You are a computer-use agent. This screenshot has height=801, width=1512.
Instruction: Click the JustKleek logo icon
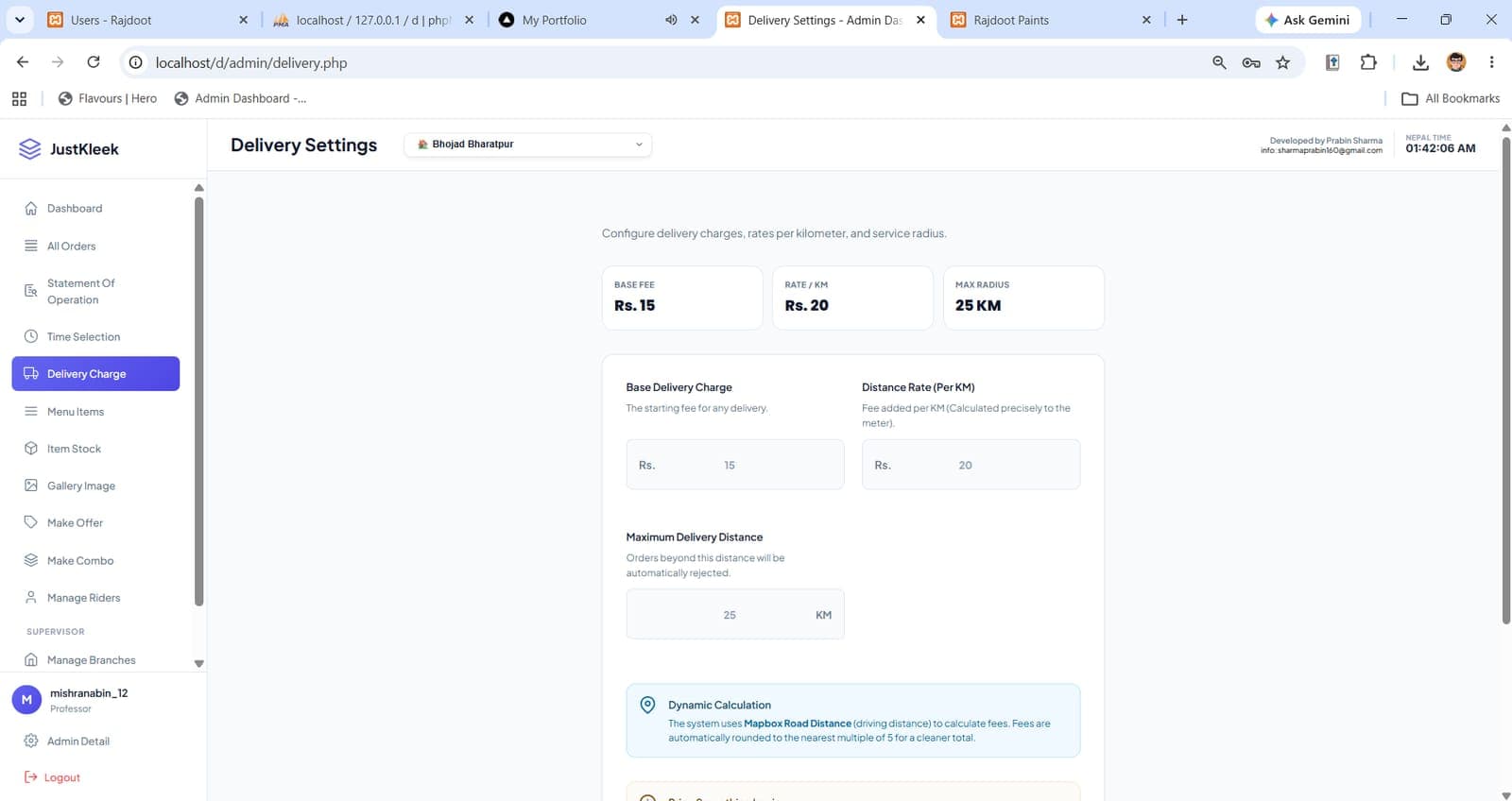click(x=30, y=148)
